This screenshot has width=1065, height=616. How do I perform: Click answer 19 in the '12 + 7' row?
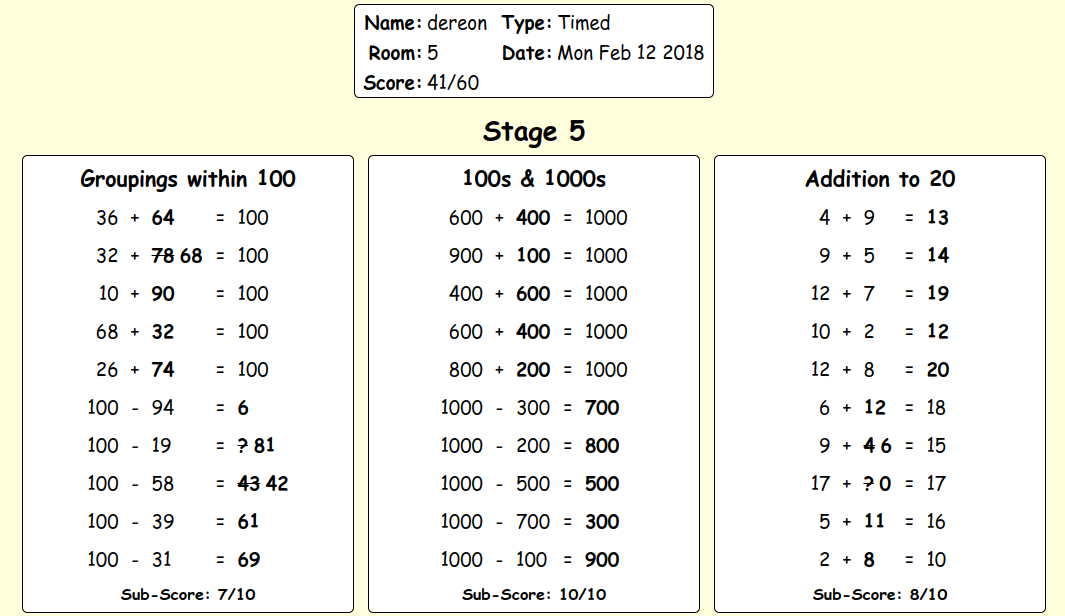pyautogui.click(x=938, y=294)
